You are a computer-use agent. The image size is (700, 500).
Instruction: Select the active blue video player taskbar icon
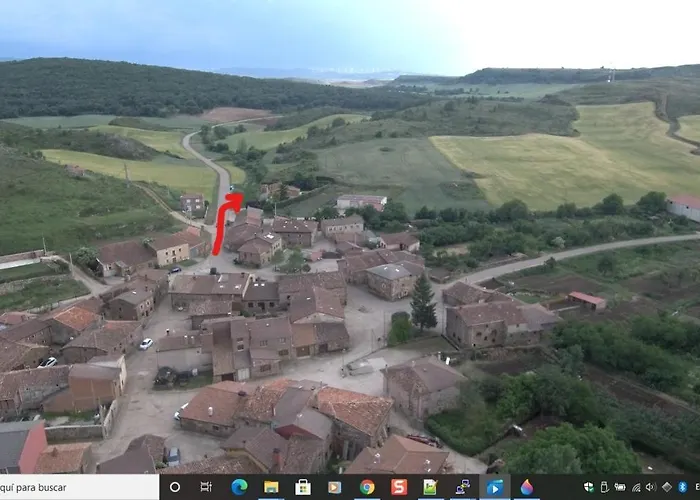pyautogui.click(x=494, y=487)
